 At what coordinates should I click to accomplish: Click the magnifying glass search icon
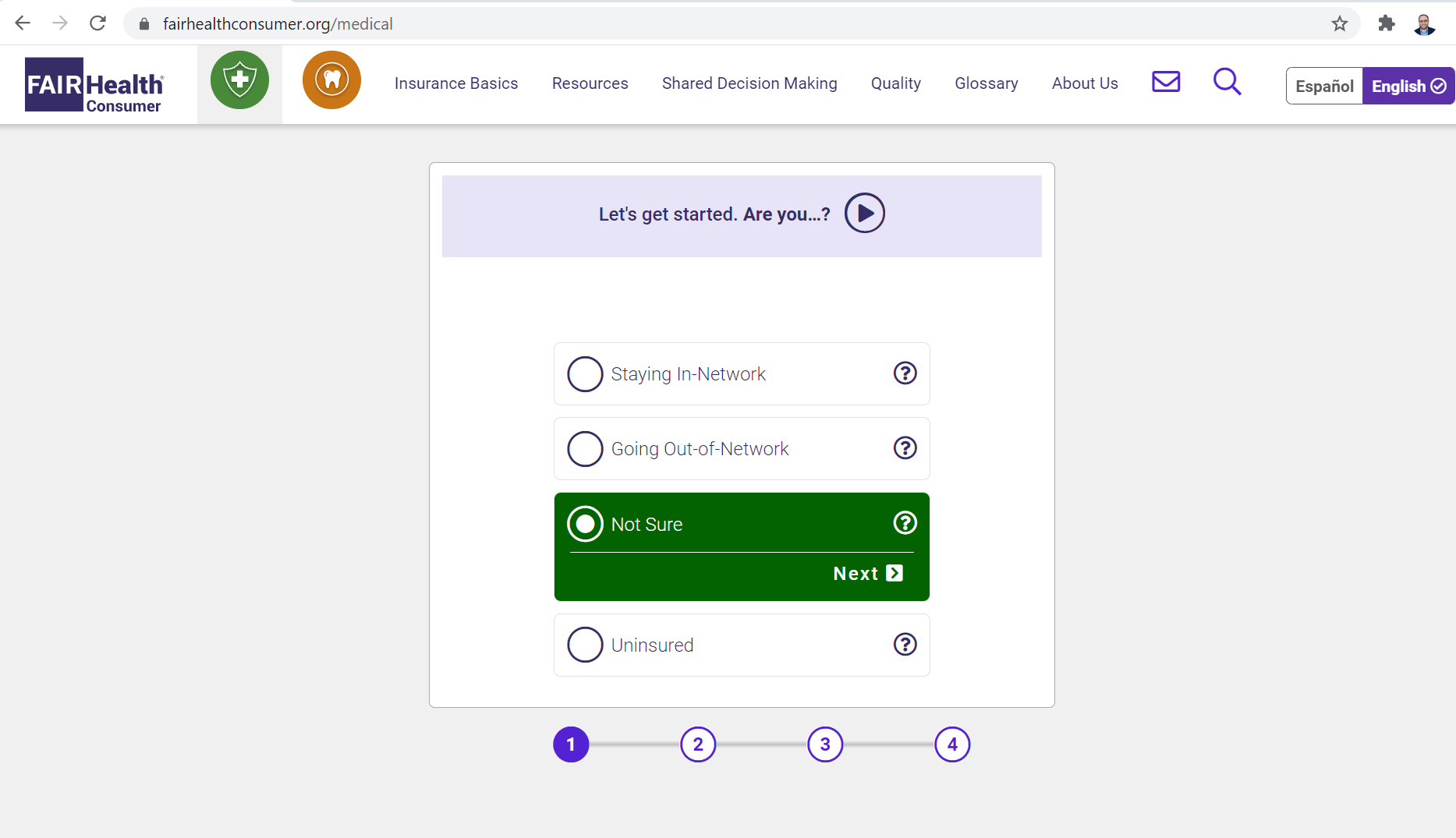[x=1227, y=82]
